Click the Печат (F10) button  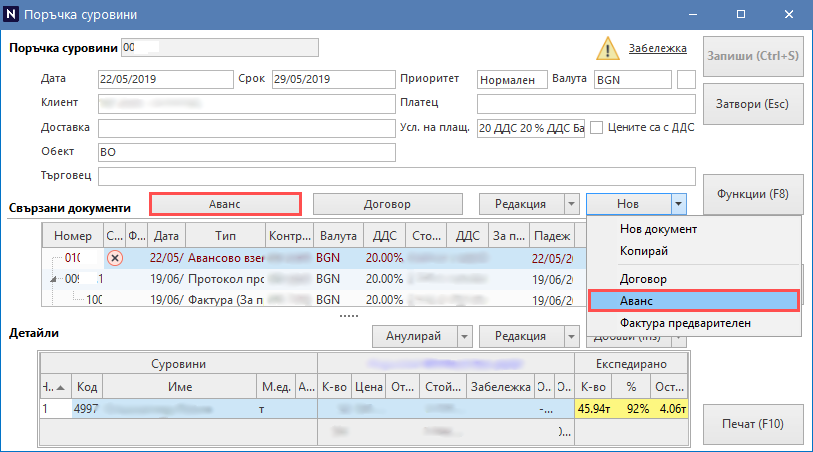tap(753, 424)
